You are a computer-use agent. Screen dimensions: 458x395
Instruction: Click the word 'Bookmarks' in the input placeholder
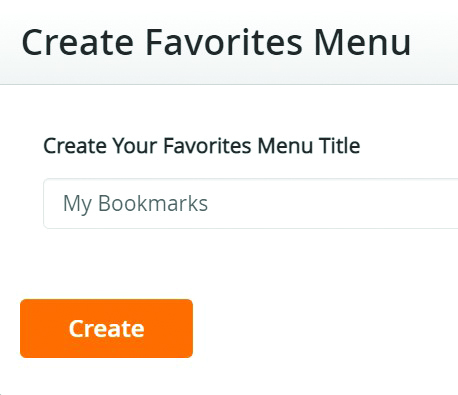[153, 203]
